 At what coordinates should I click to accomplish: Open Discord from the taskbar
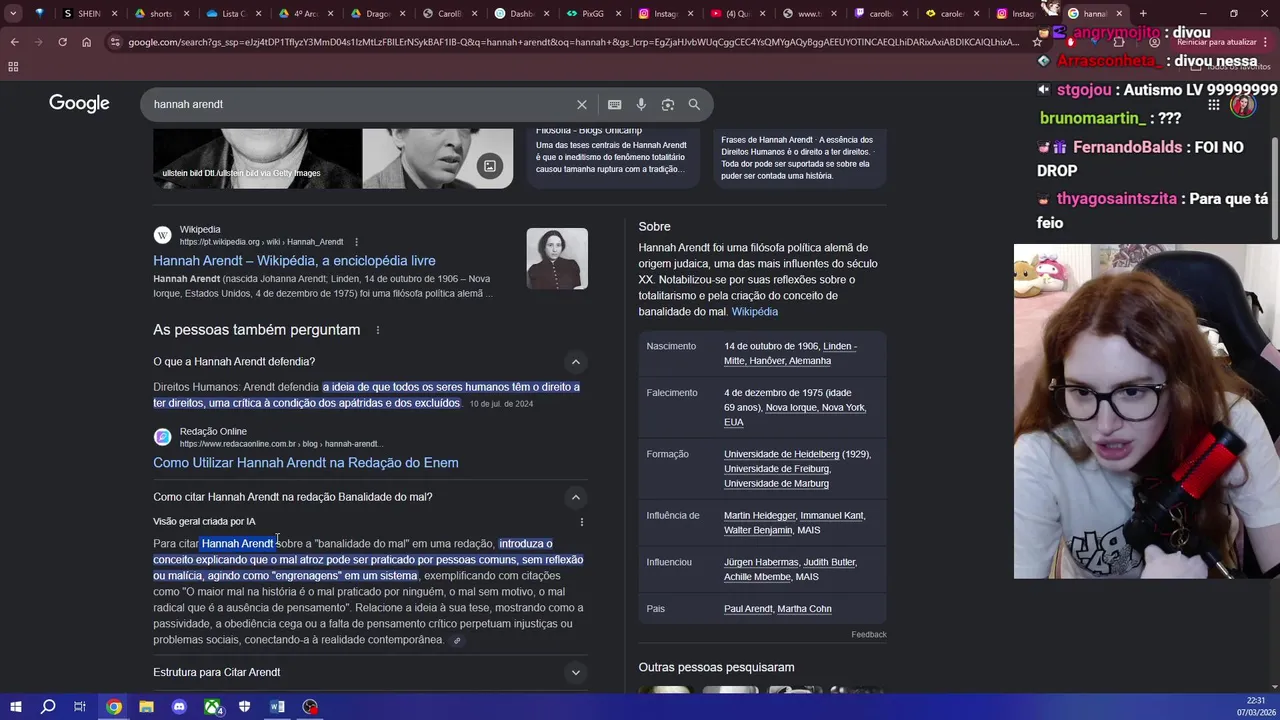point(179,707)
